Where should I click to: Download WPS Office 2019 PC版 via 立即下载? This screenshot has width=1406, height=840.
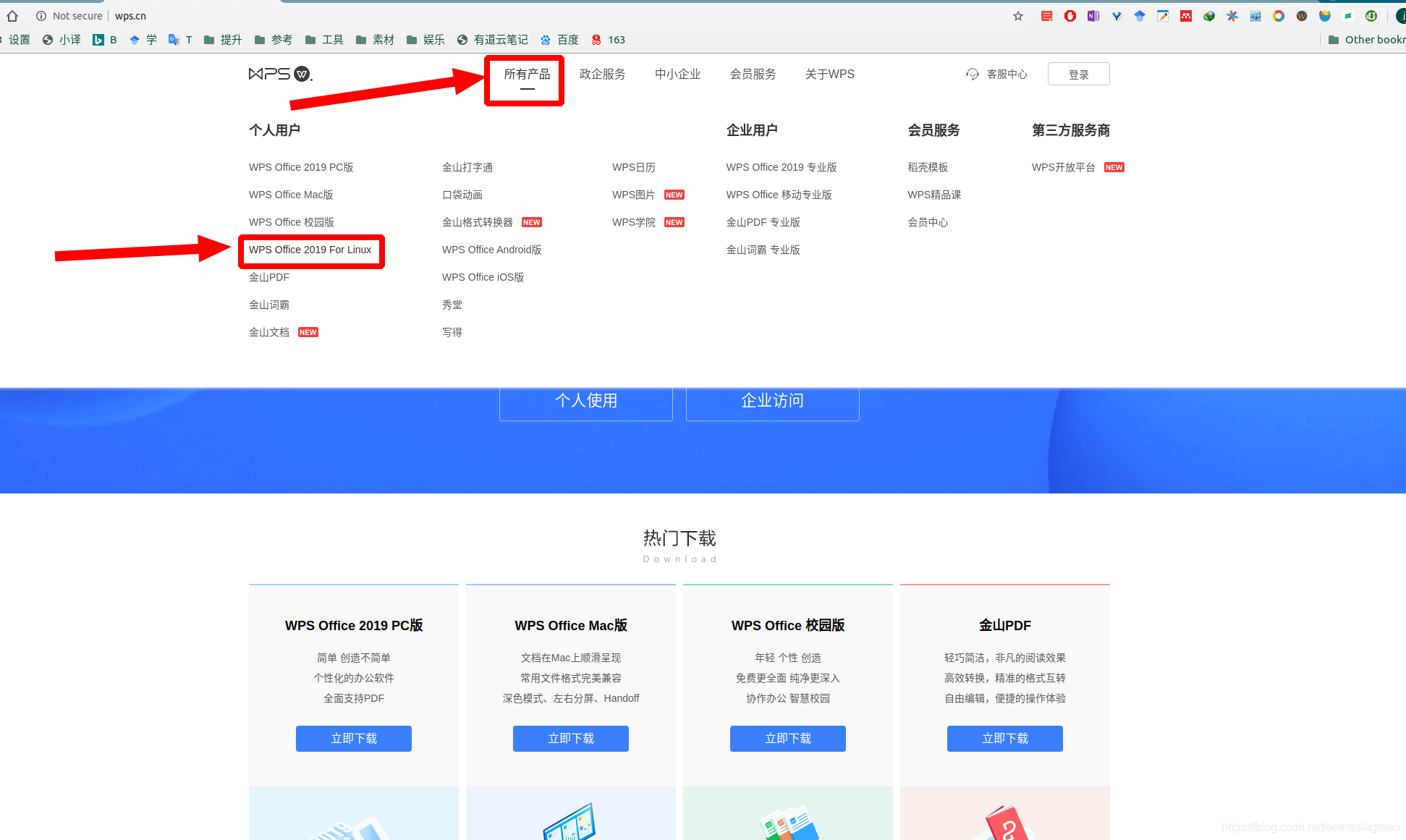[354, 739]
